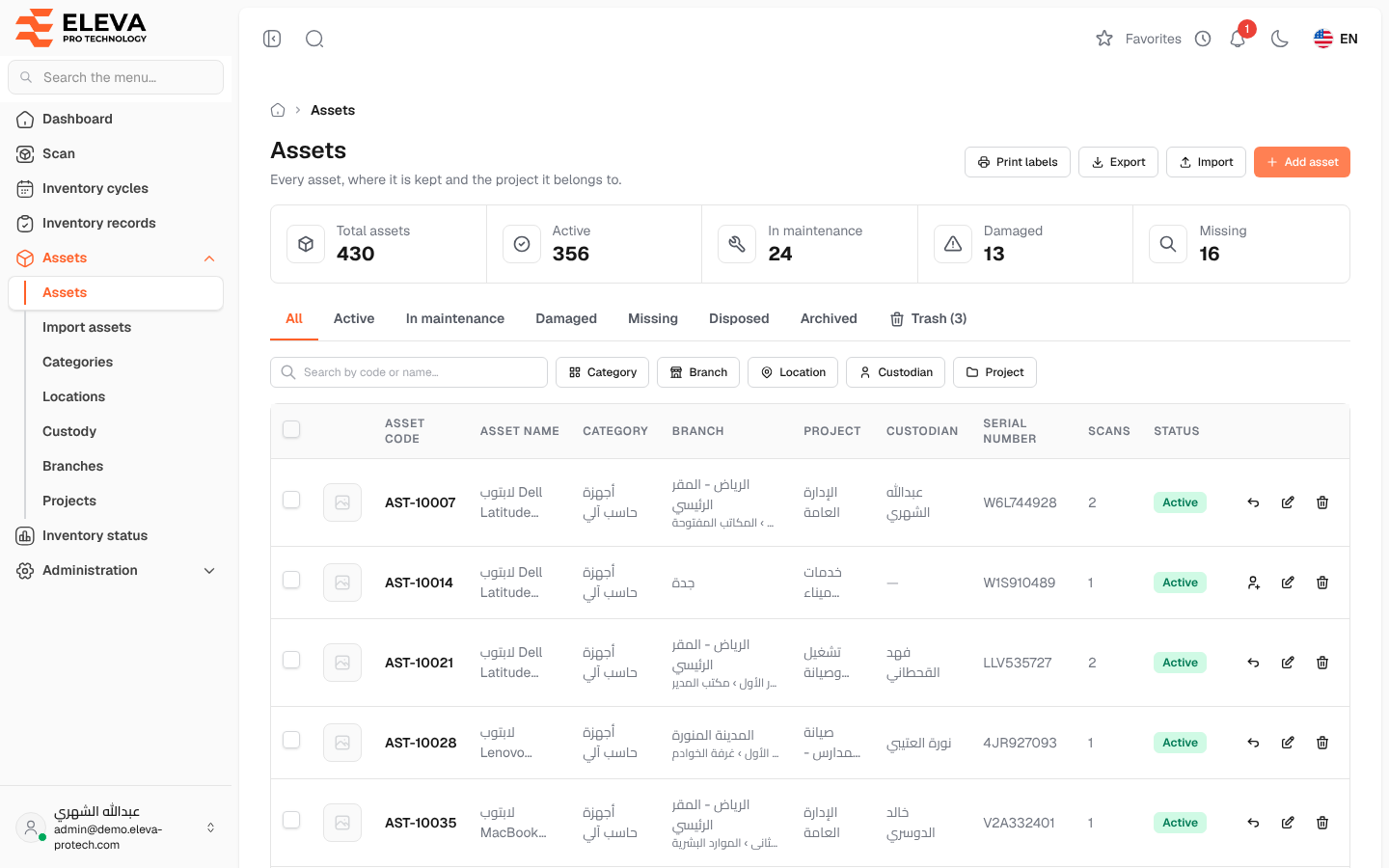Go to home breadcrumb icon
1389x868 pixels.
[x=278, y=110]
